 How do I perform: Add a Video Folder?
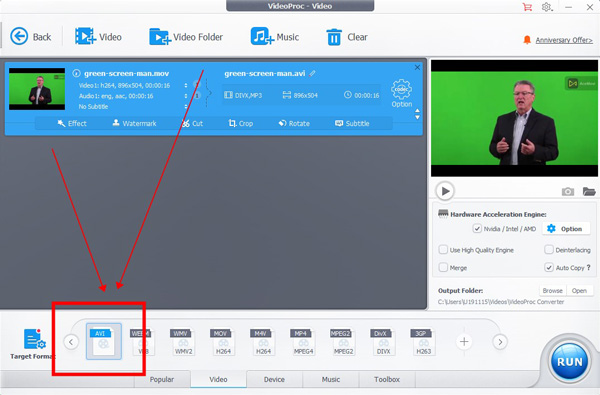click(160, 37)
